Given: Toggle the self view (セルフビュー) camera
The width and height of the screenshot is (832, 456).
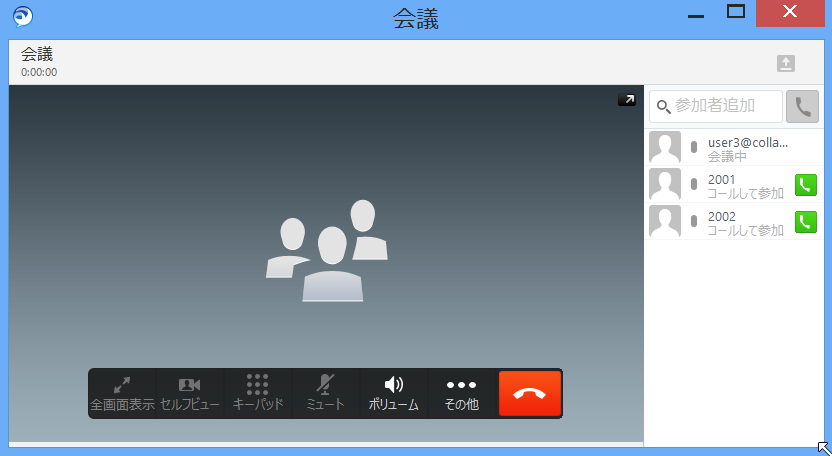Looking at the screenshot, I should (190, 393).
